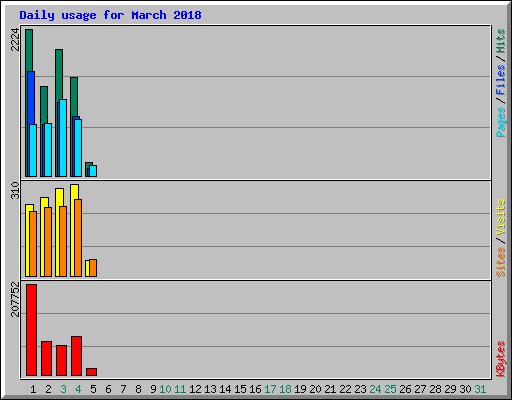Select the red KBytes bar for day 1
Image resolution: width=512 pixels, height=400 pixels.
pyautogui.click(x=31, y=330)
